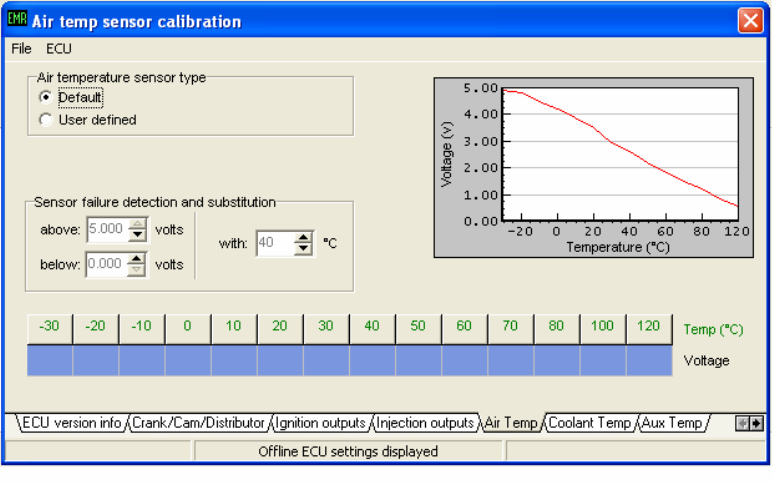Switch to the Crank/Cam/Distributor tab
Viewport: 774px width, 484px height.
[198, 423]
